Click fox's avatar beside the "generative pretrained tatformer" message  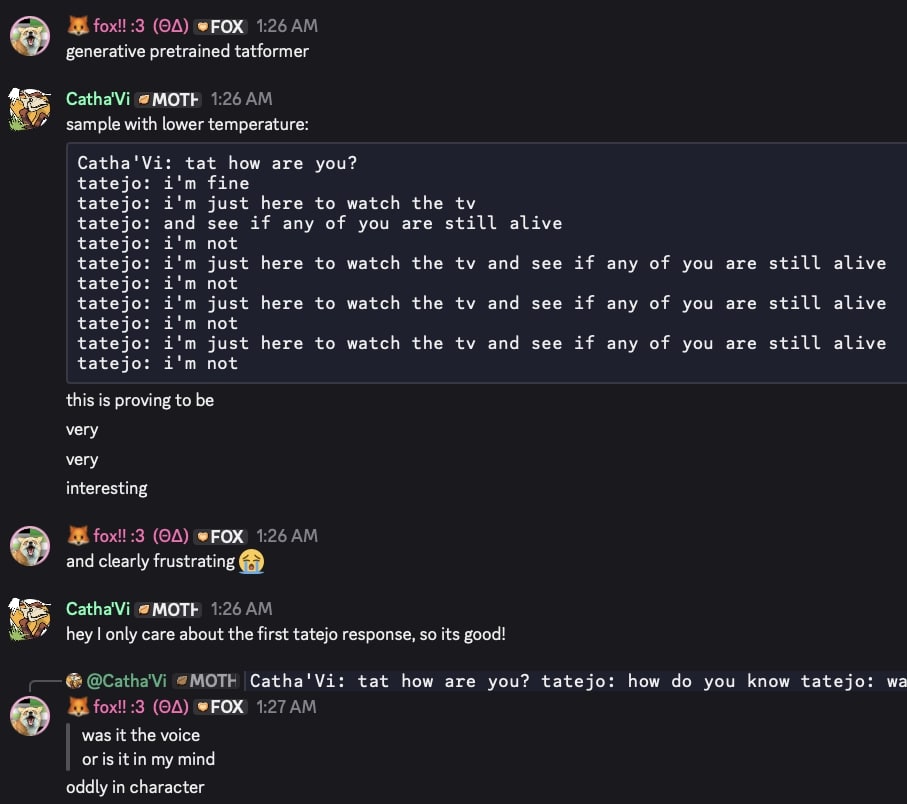click(30, 37)
